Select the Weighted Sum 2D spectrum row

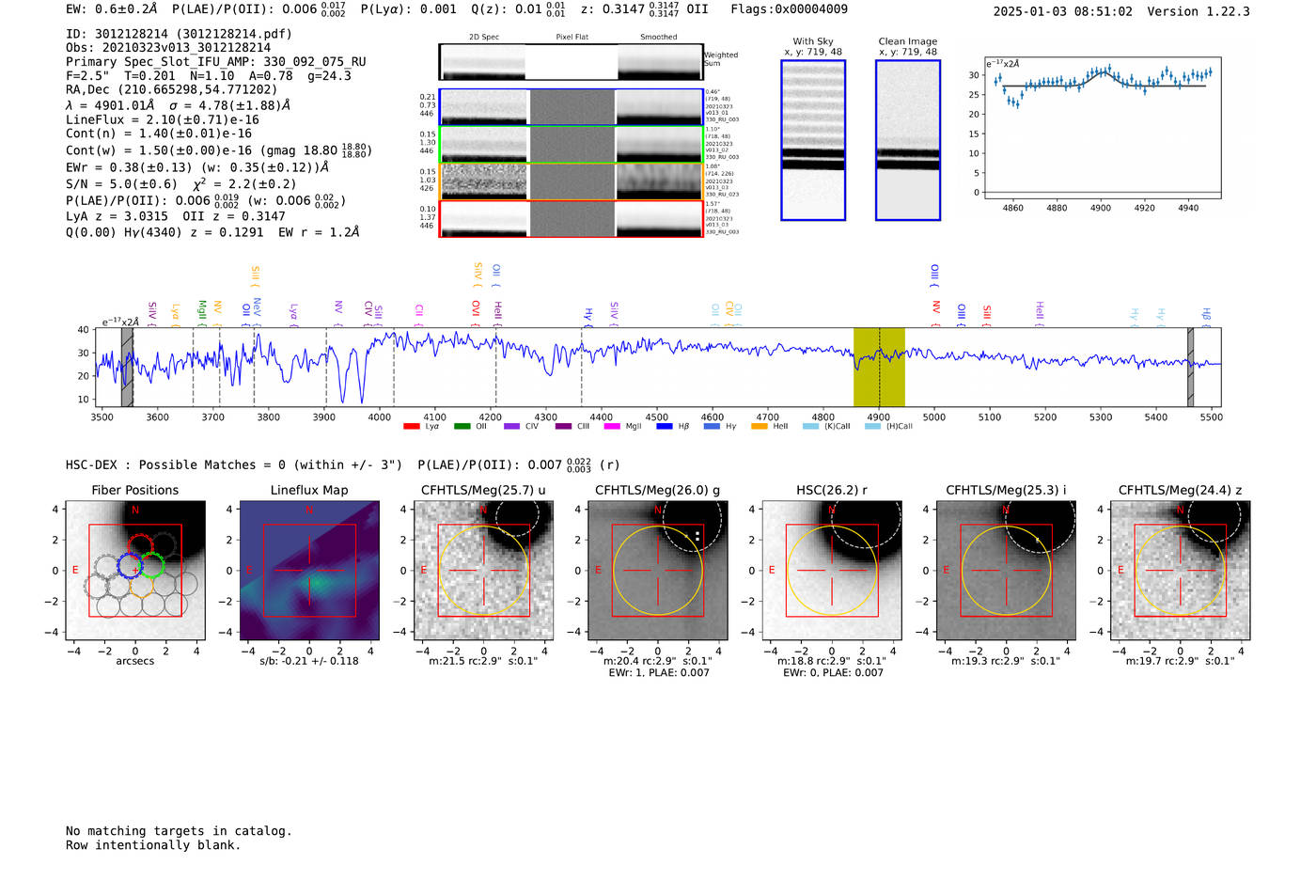[571, 62]
